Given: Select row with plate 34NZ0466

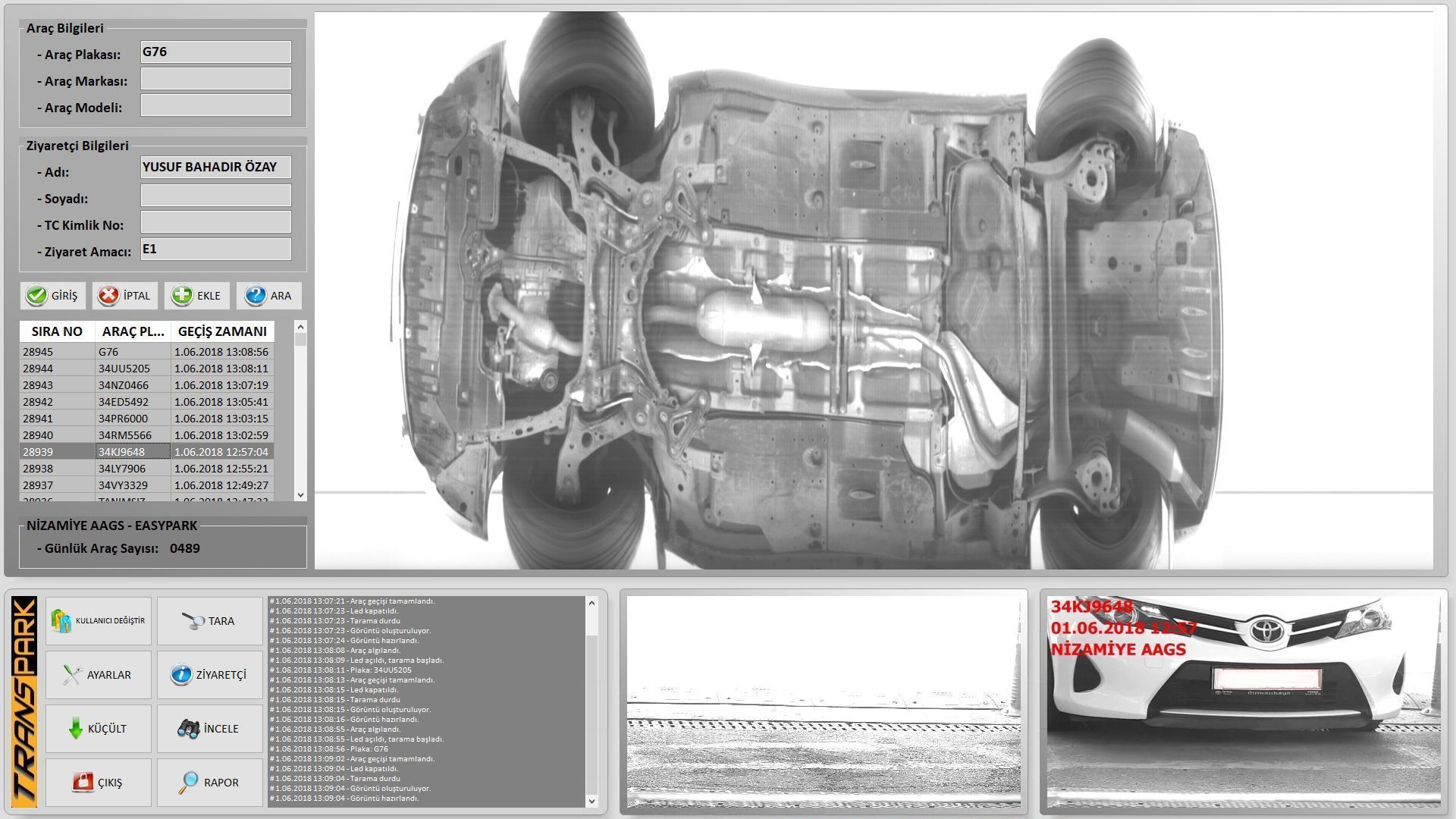Looking at the screenshot, I should point(146,385).
